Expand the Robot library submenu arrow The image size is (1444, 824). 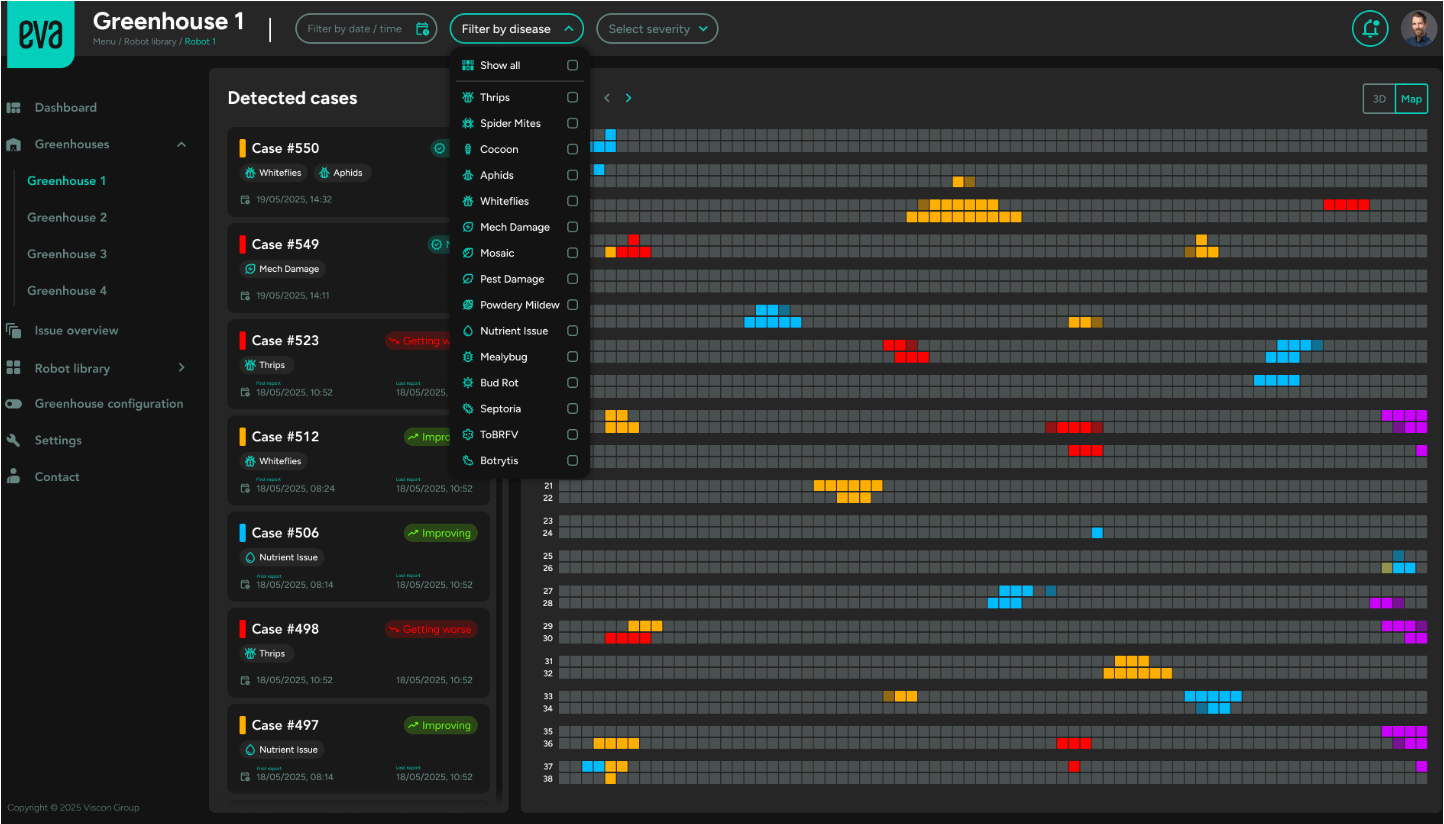(x=181, y=368)
